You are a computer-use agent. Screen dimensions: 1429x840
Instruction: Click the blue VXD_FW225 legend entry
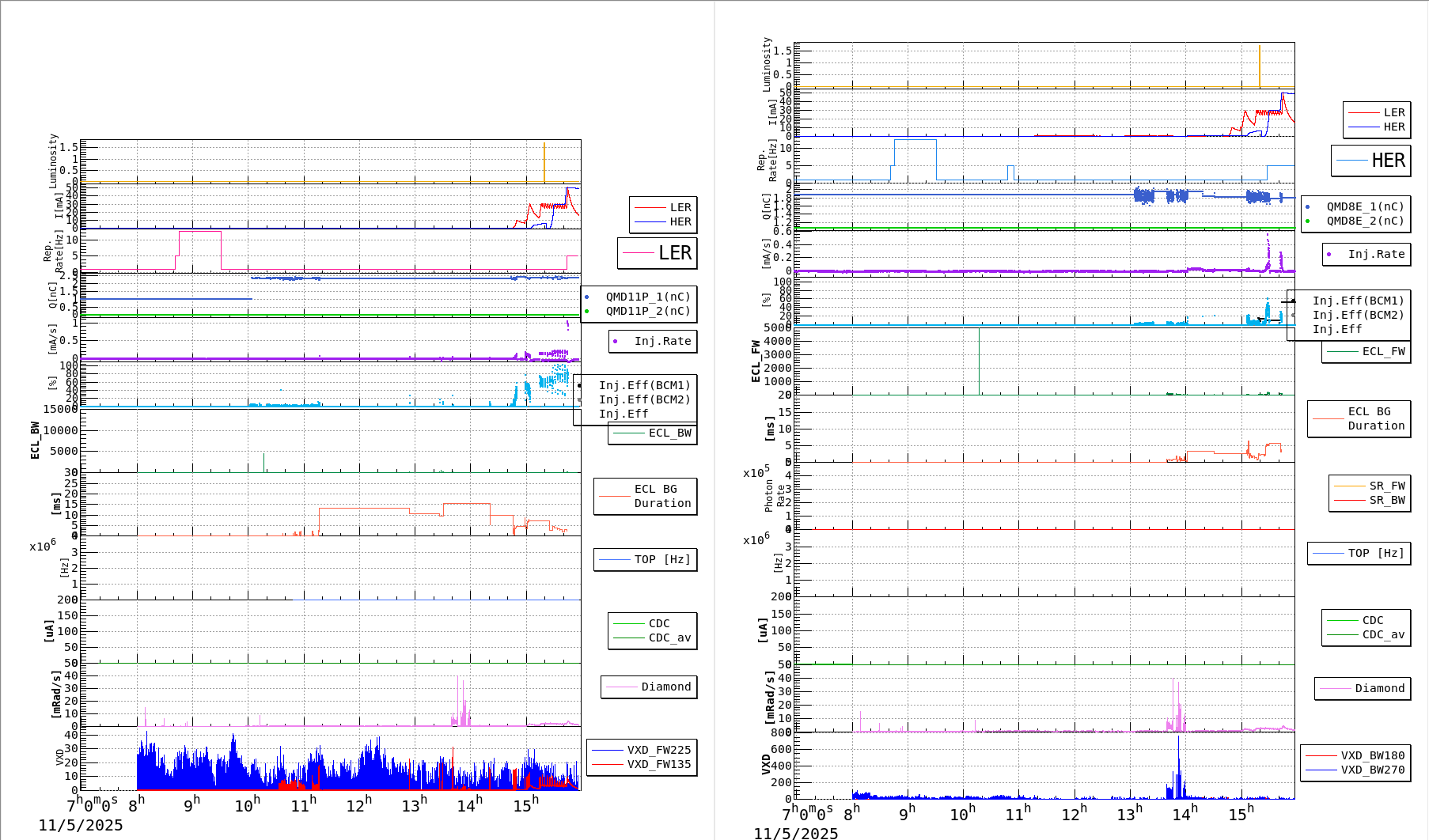(642, 750)
